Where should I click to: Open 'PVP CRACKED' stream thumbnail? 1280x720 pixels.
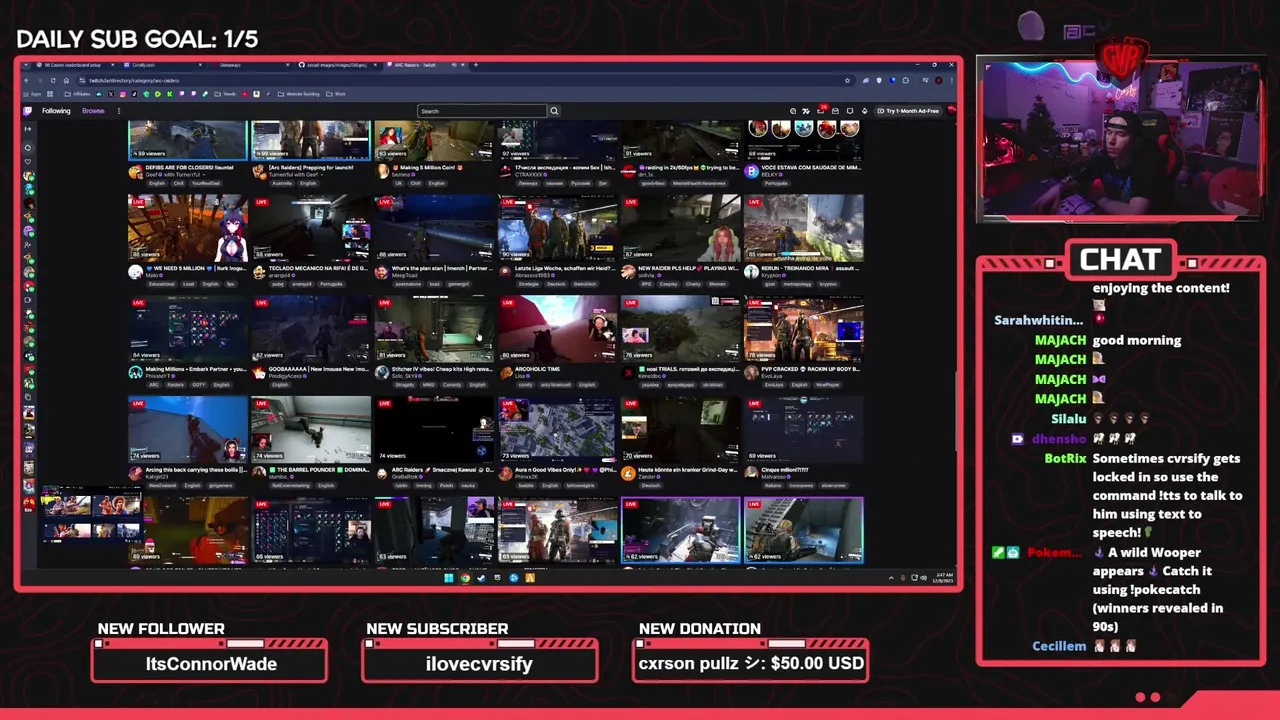[804, 329]
